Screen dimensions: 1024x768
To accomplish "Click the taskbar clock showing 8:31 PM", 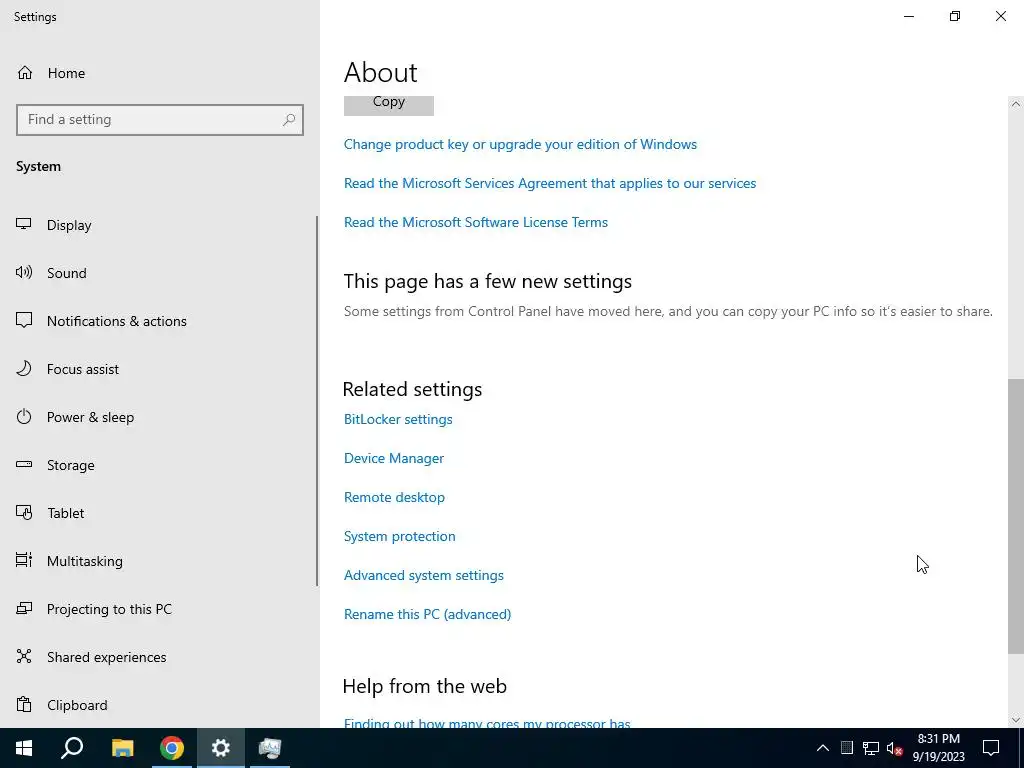I will click(x=938, y=748).
